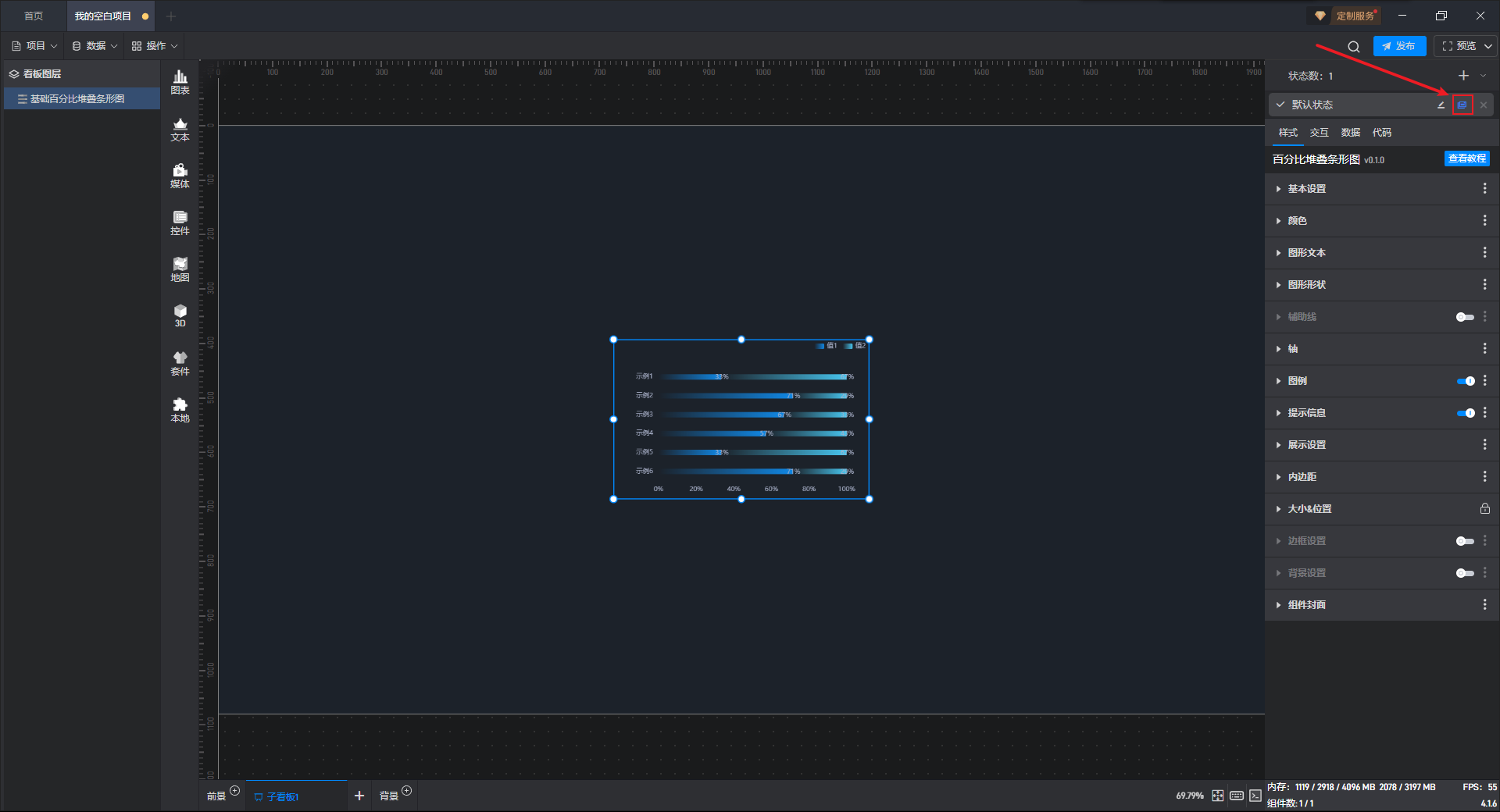Enable the 边框设置 border toggle
This screenshot has width=1500, height=812.
1465,541
